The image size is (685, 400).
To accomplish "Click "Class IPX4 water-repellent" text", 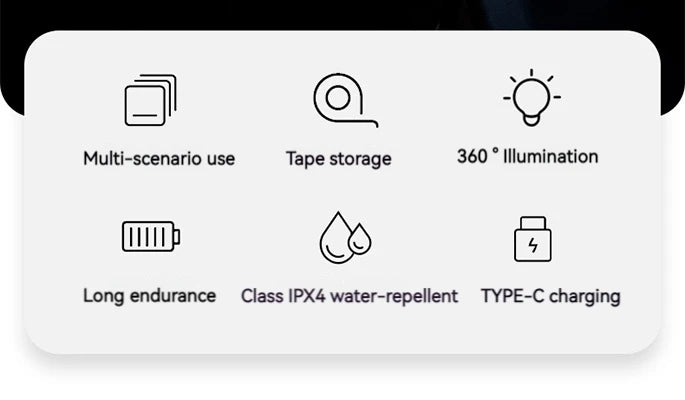I will pos(349,296).
